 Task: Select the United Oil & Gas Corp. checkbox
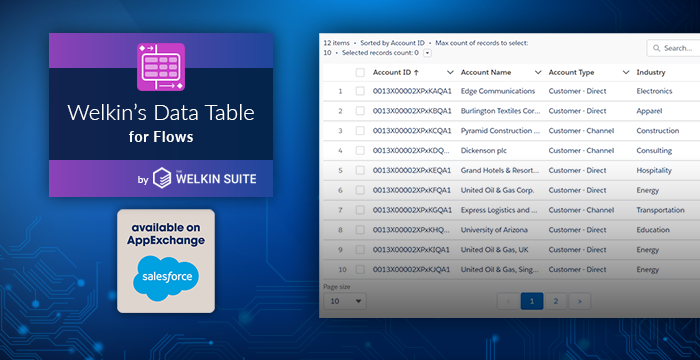(360, 190)
